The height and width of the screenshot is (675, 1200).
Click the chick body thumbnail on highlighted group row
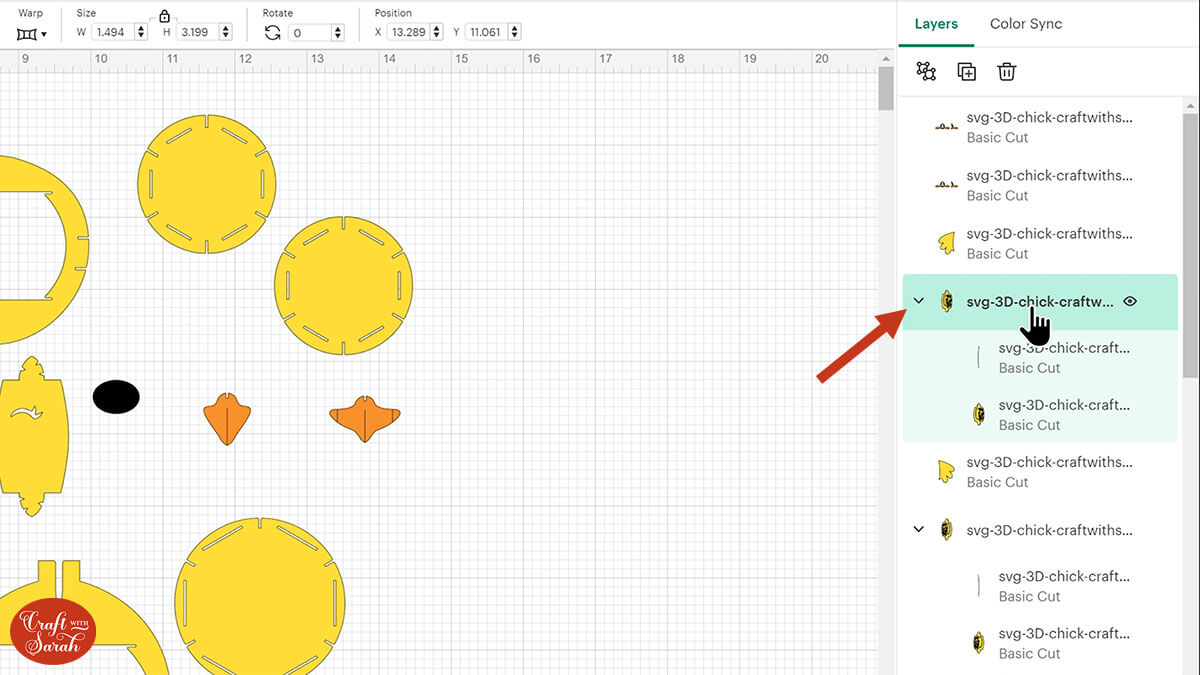(946, 301)
